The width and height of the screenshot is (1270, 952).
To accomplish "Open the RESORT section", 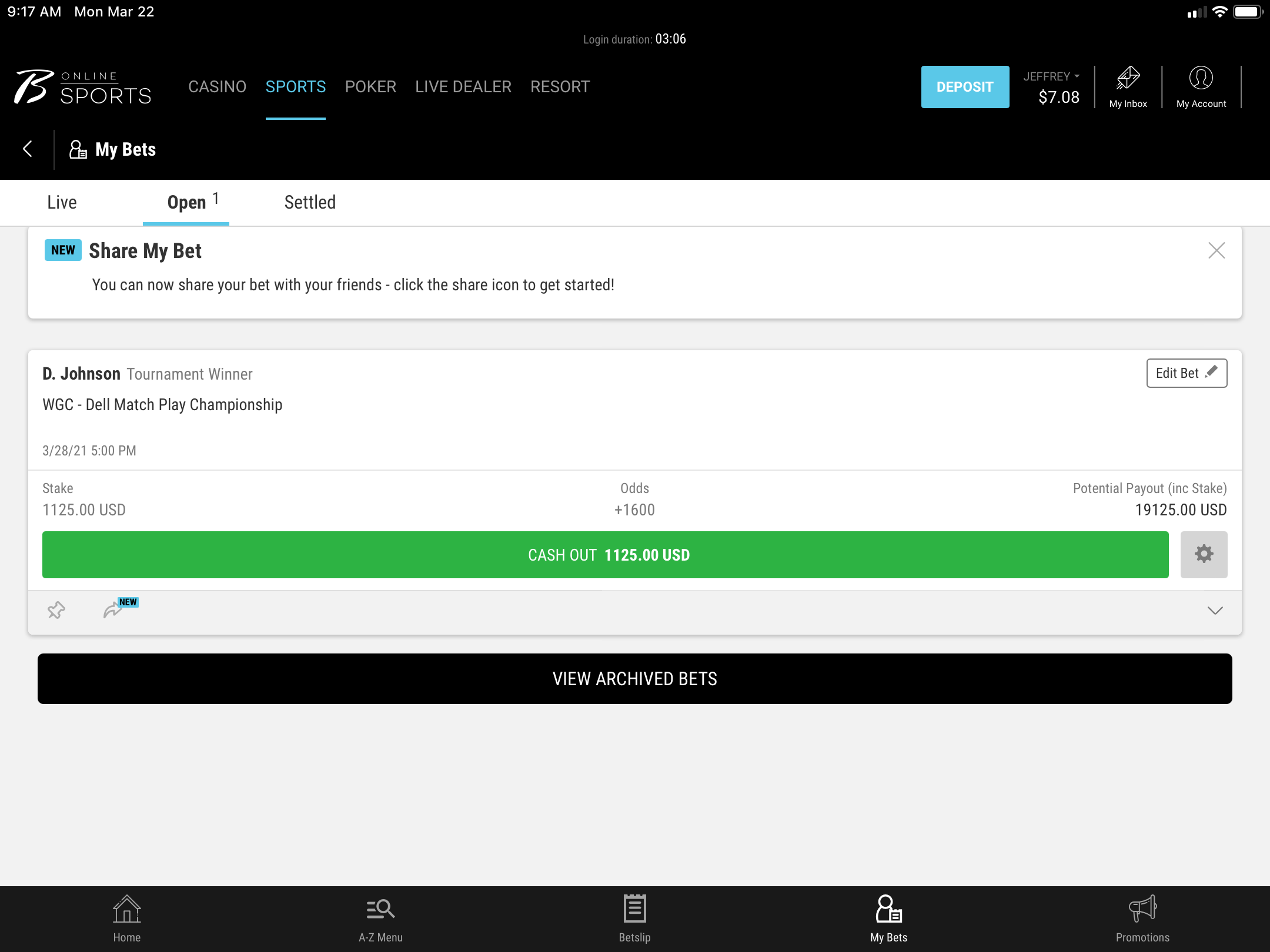I will 560,87.
